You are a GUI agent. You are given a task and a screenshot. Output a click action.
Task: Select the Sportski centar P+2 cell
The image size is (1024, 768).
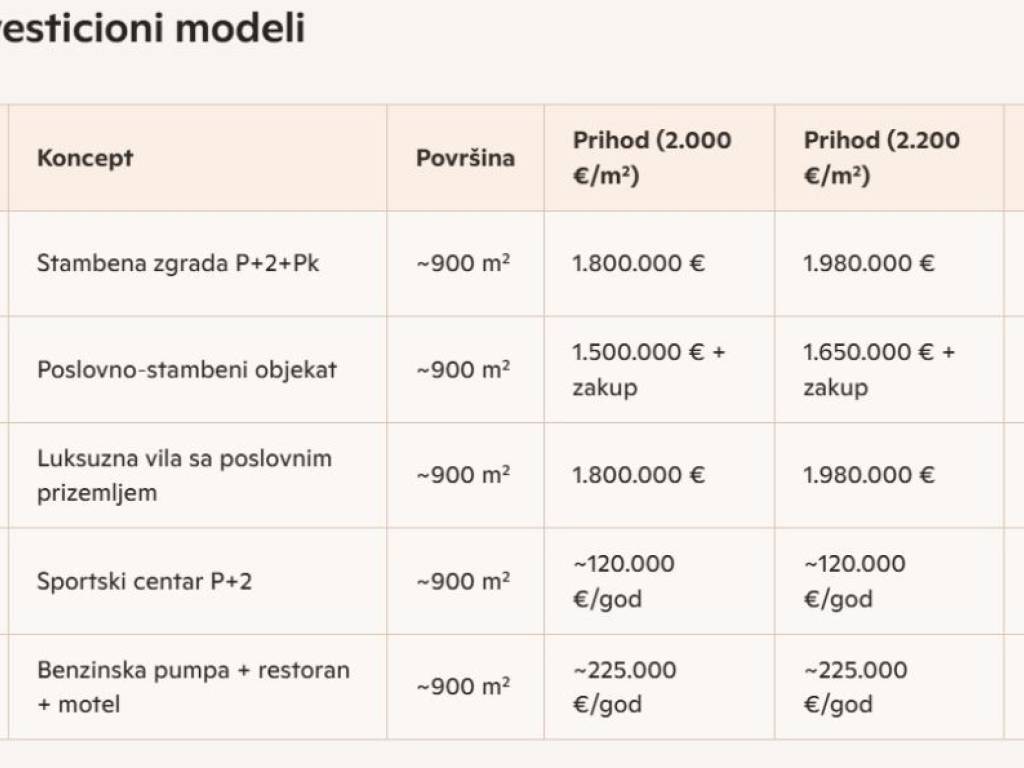(x=144, y=581)
